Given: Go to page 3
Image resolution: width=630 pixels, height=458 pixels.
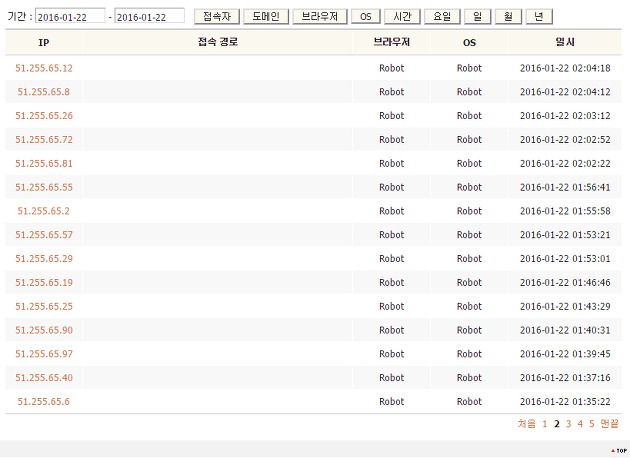Looking at the screenshot, I should pos(568,423).
